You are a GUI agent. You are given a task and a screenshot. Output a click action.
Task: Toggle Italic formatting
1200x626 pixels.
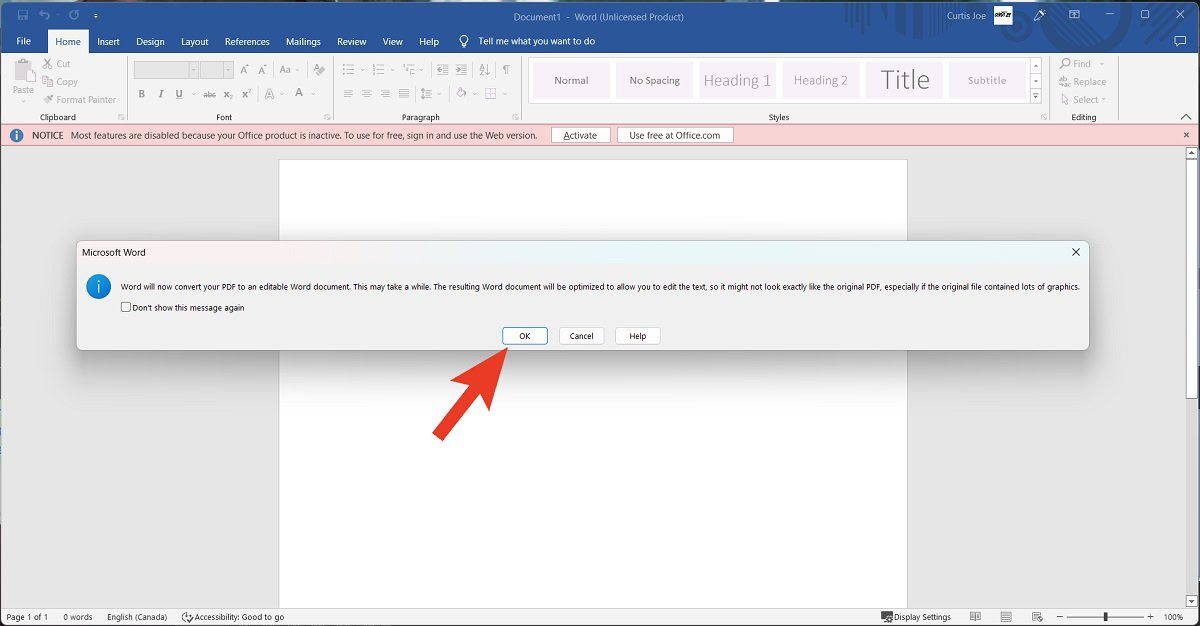(161, 94)
